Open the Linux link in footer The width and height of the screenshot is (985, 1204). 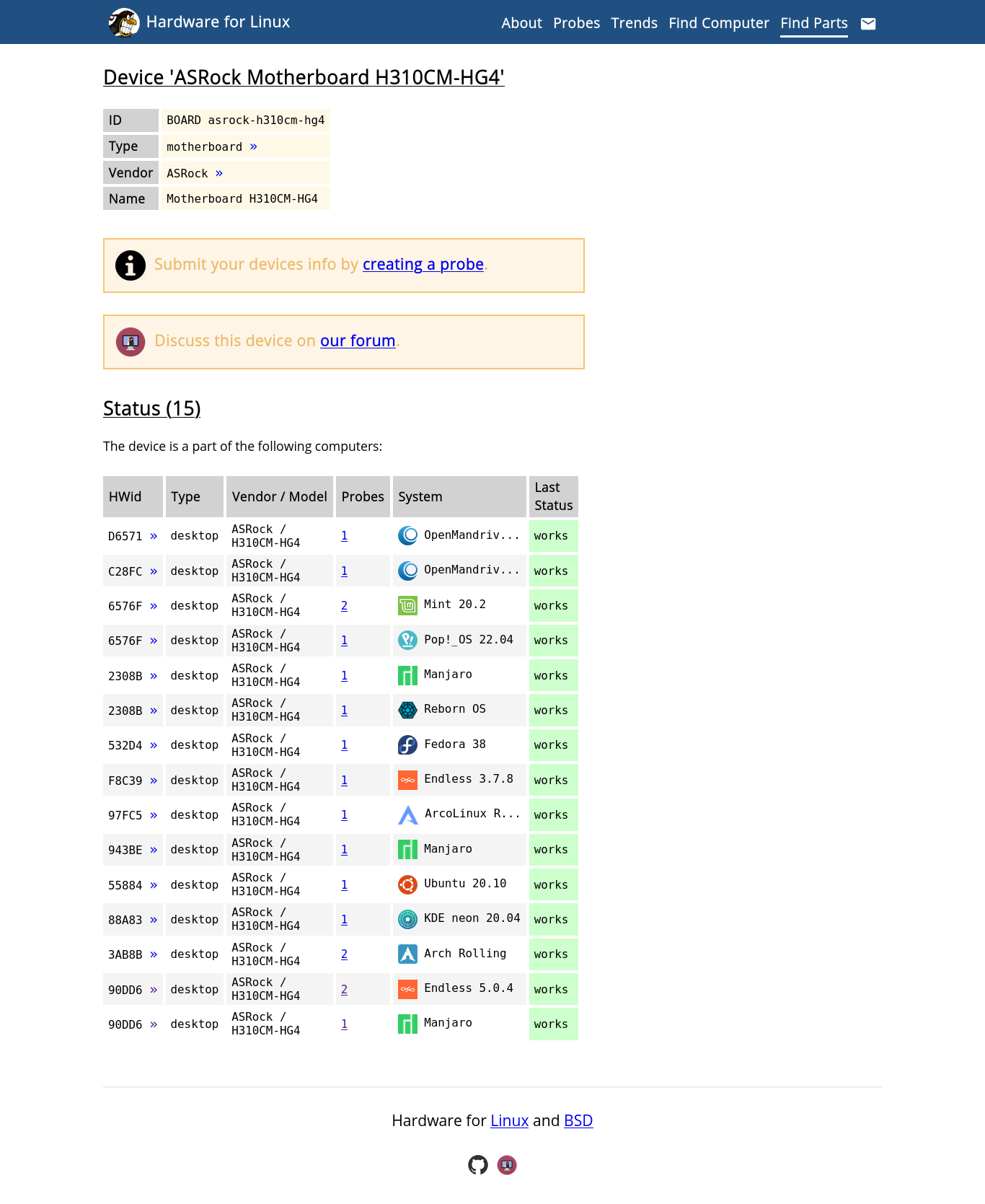click(x=509, y=1120)
